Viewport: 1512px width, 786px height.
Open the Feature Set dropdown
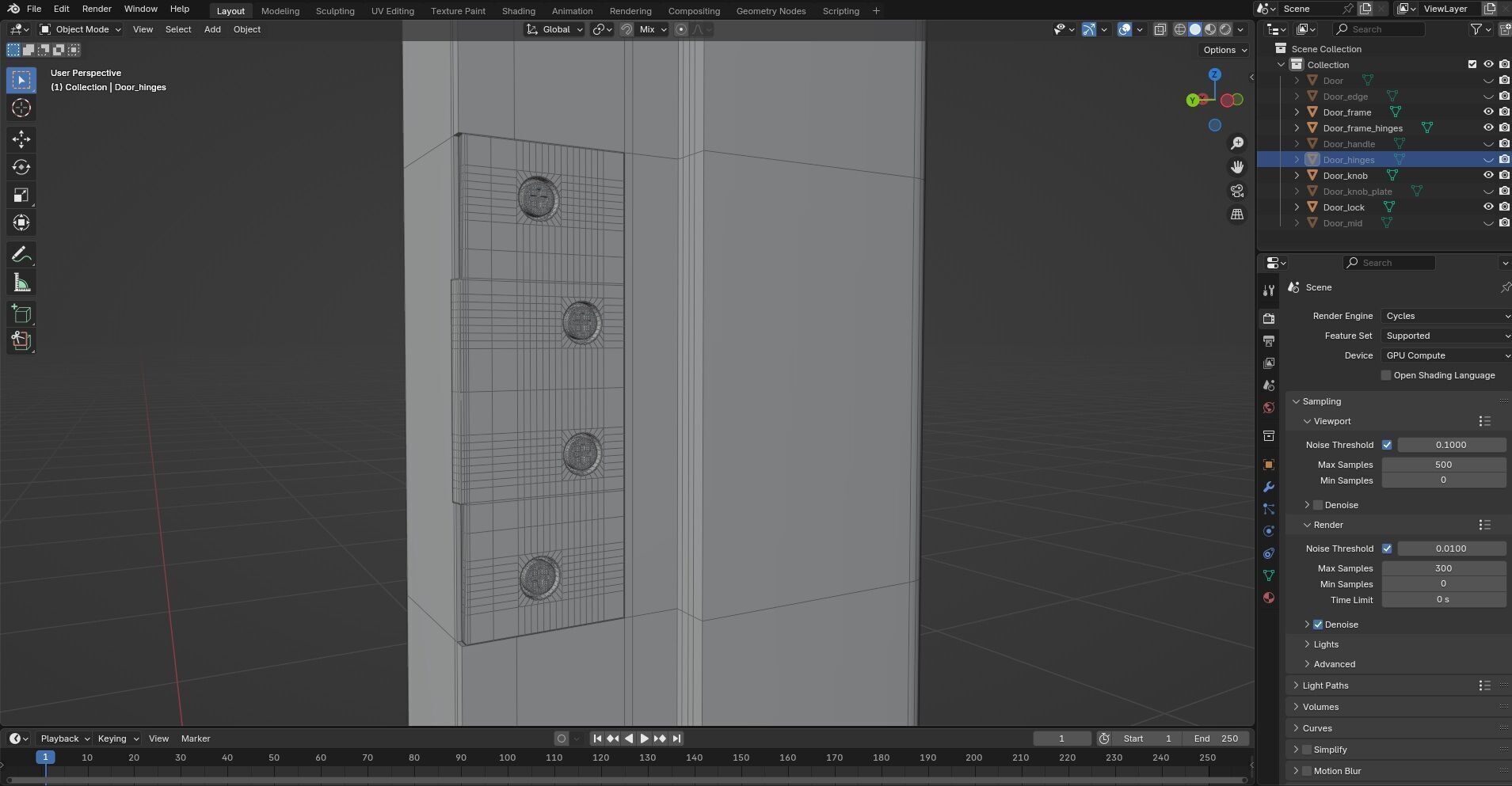(x=1445, y=336)
